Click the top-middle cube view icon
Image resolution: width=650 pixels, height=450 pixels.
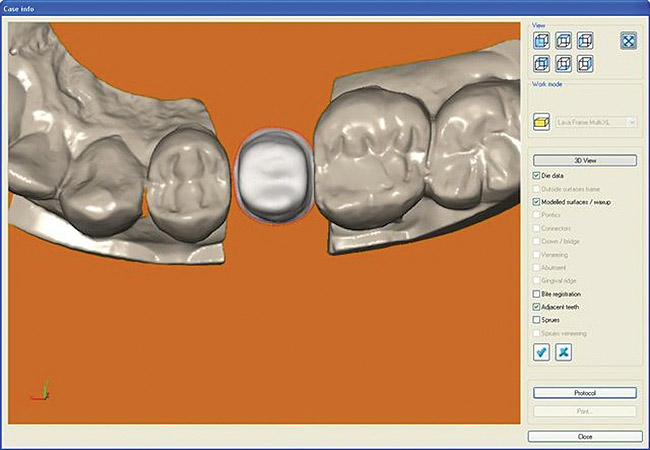click(564, 41)
